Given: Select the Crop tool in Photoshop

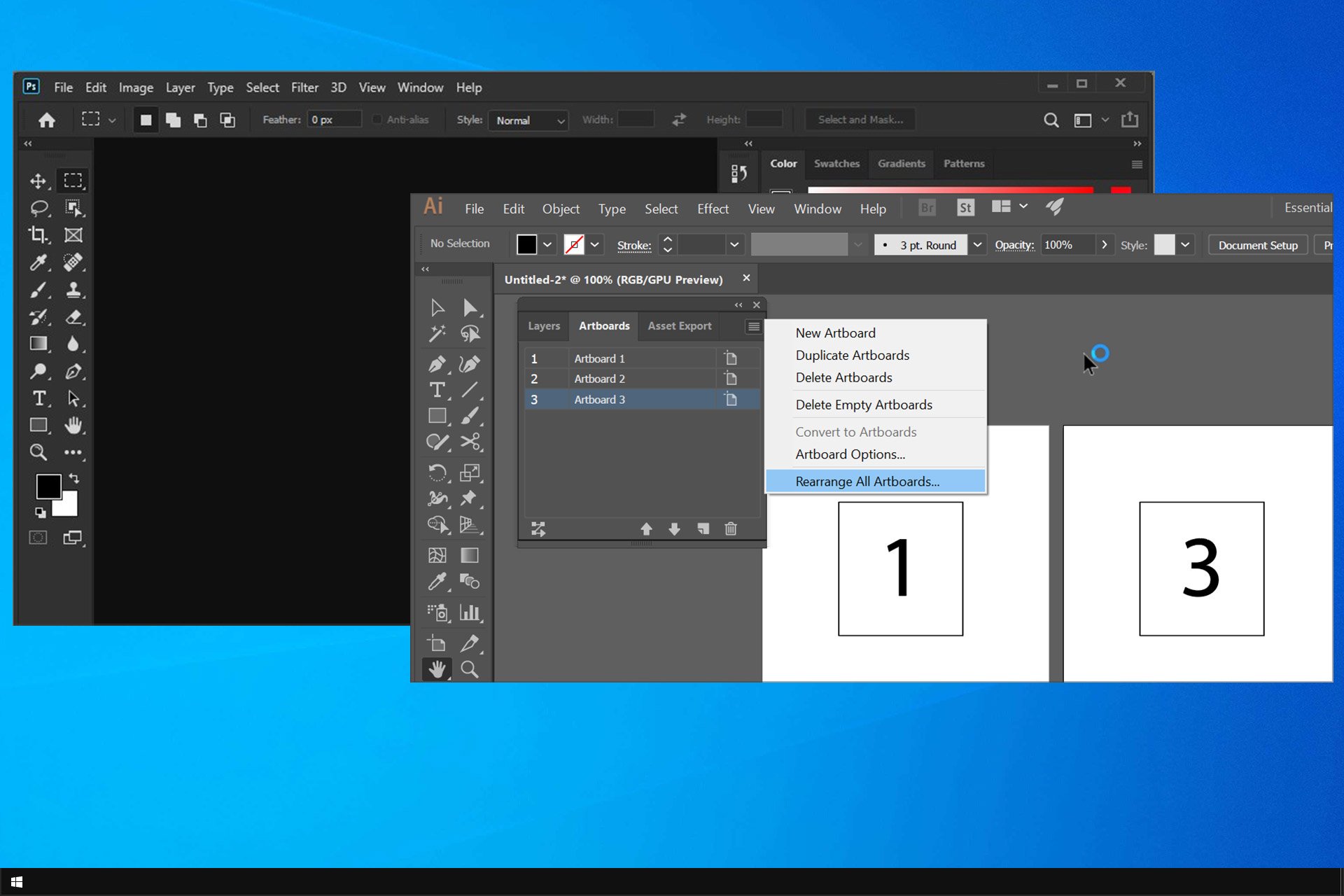Looking at the screenshot, I should click(x=38, y=235).
